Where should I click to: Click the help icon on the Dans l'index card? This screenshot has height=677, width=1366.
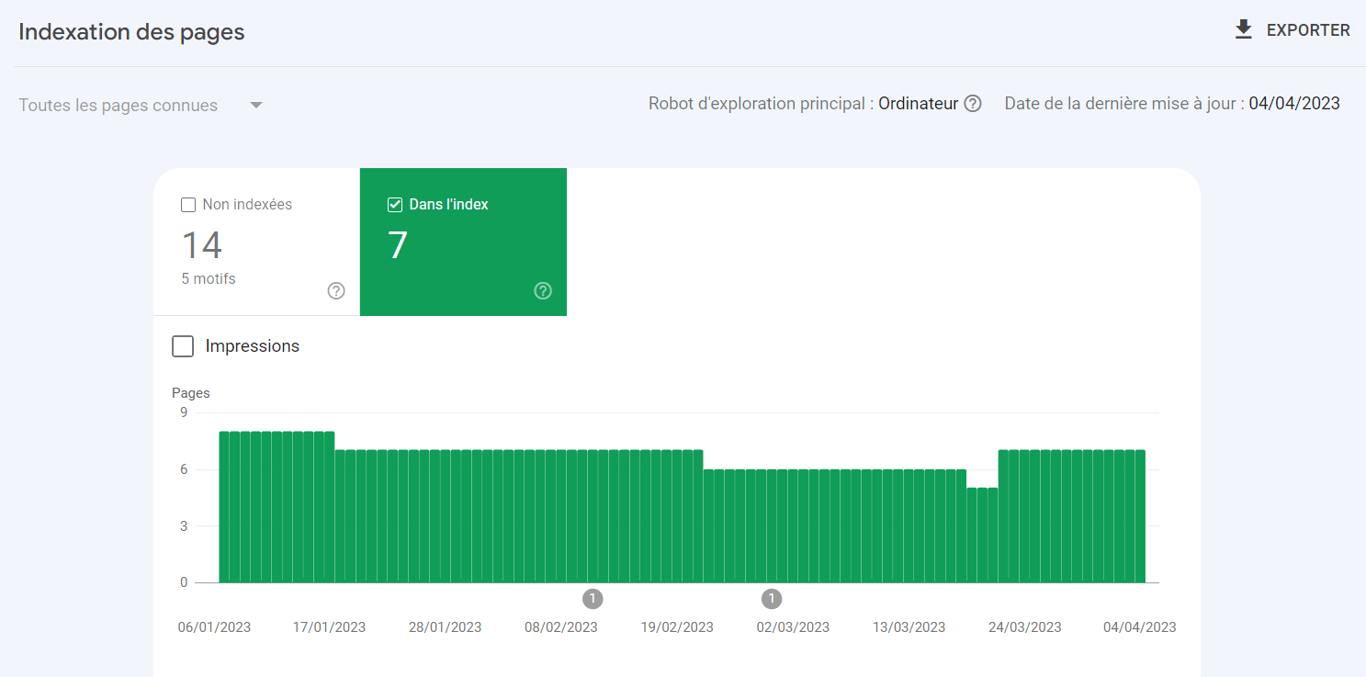pyautogui.click(x=543, y=291)
